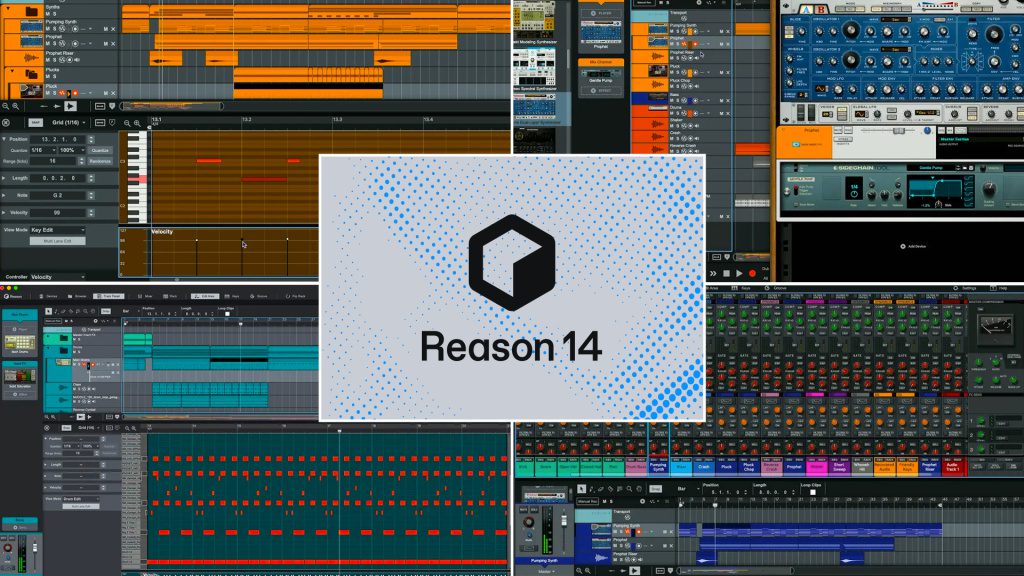
Task: Select the Razor tool in the teal window
Action: point(71,312)
